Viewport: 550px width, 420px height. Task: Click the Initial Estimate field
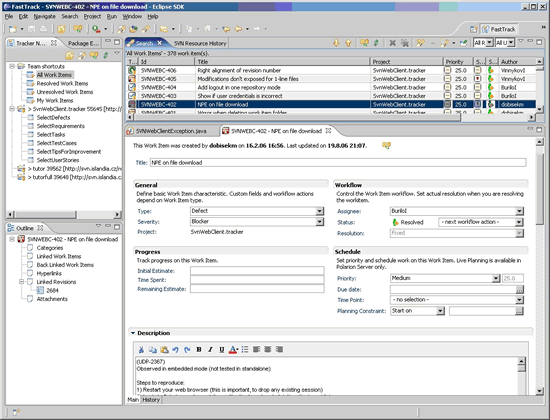click(257, 271)
